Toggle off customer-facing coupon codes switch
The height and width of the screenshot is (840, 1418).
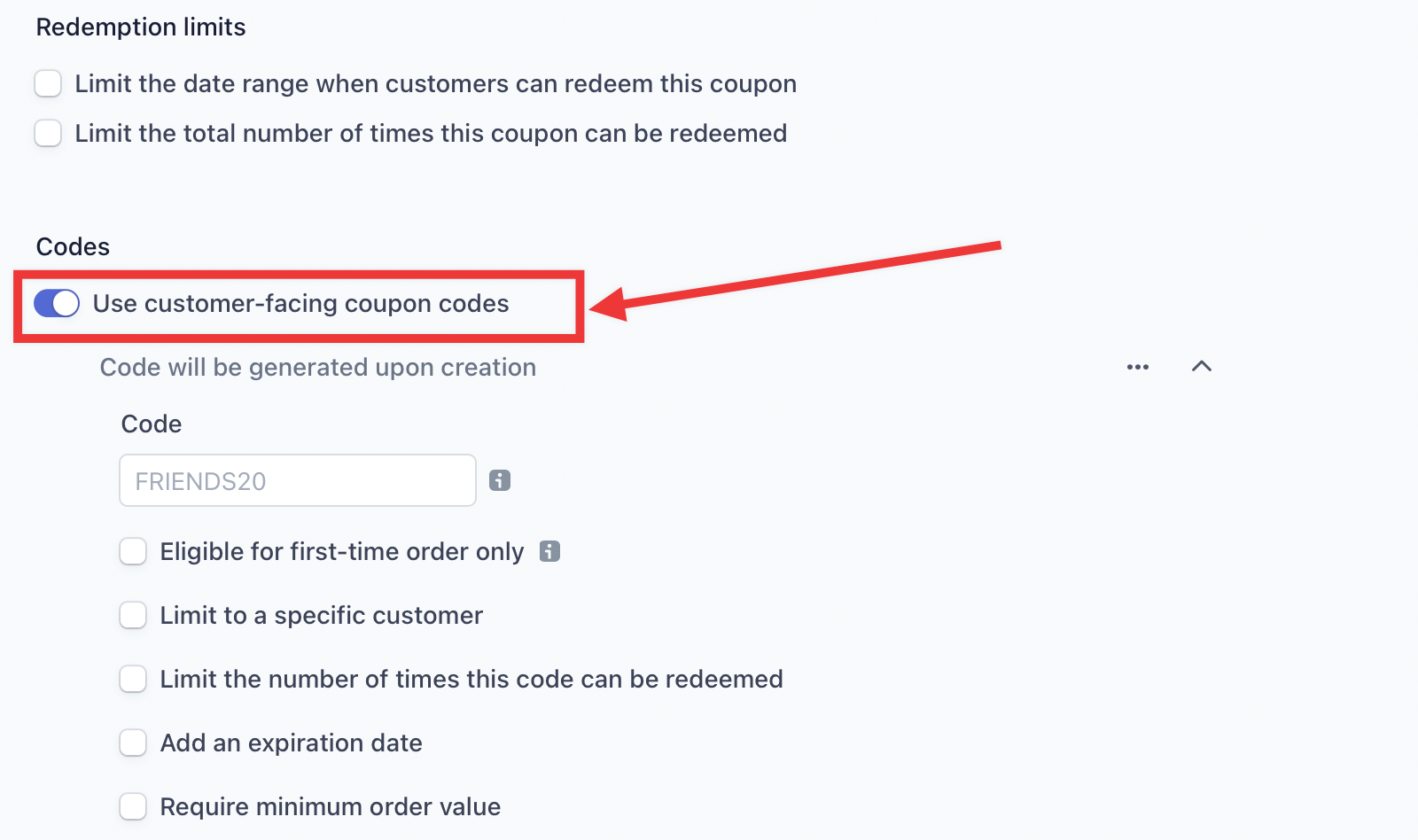pyautogui.click(x=57, y=303)
